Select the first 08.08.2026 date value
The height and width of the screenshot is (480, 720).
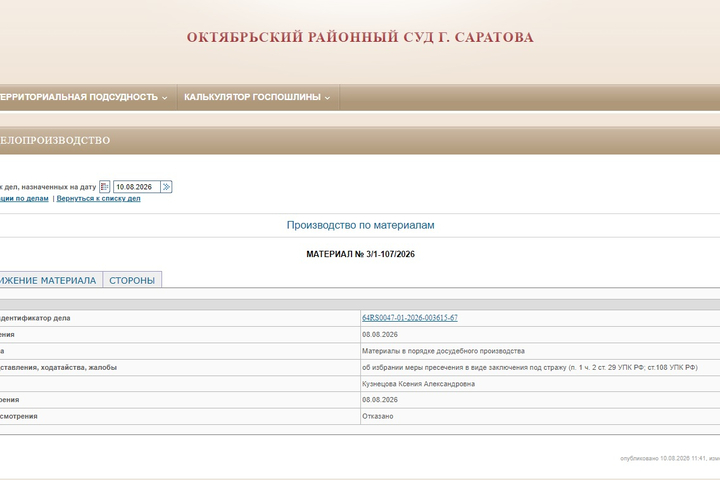pos(380,334)
